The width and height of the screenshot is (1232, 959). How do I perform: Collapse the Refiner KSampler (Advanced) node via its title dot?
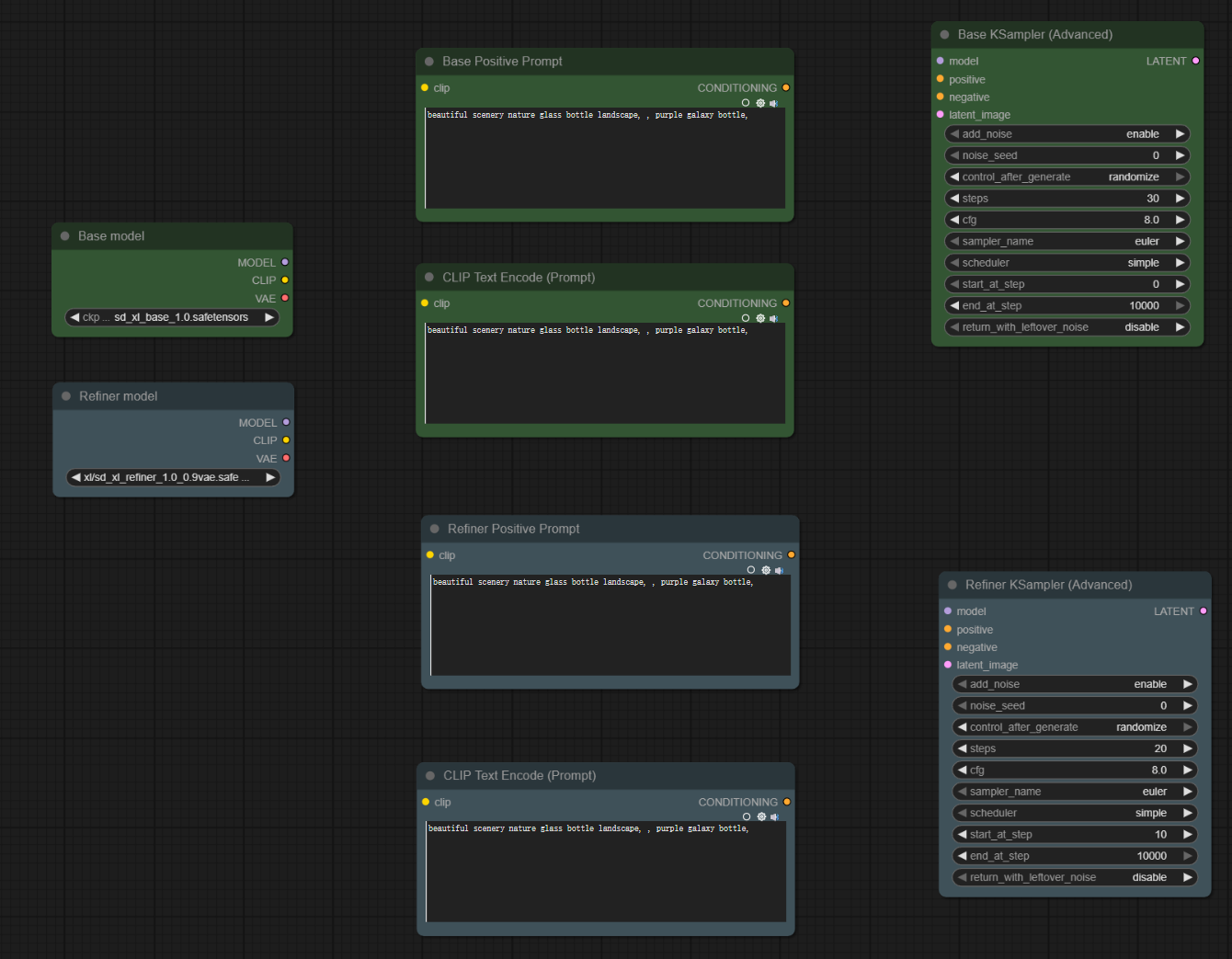pyautogui.click(x=952, y=585)
